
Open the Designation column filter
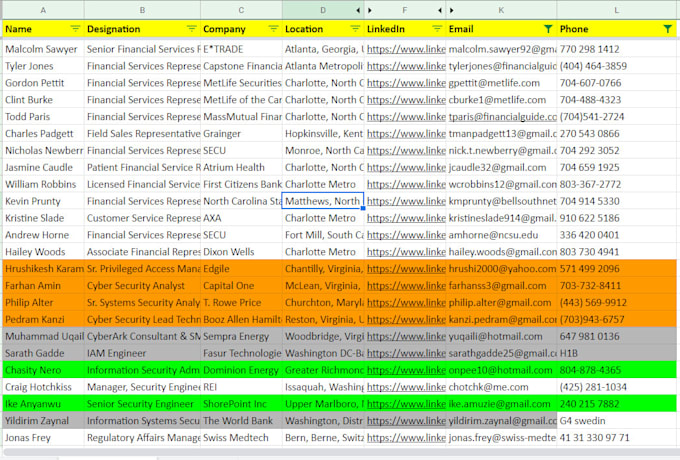192,29
